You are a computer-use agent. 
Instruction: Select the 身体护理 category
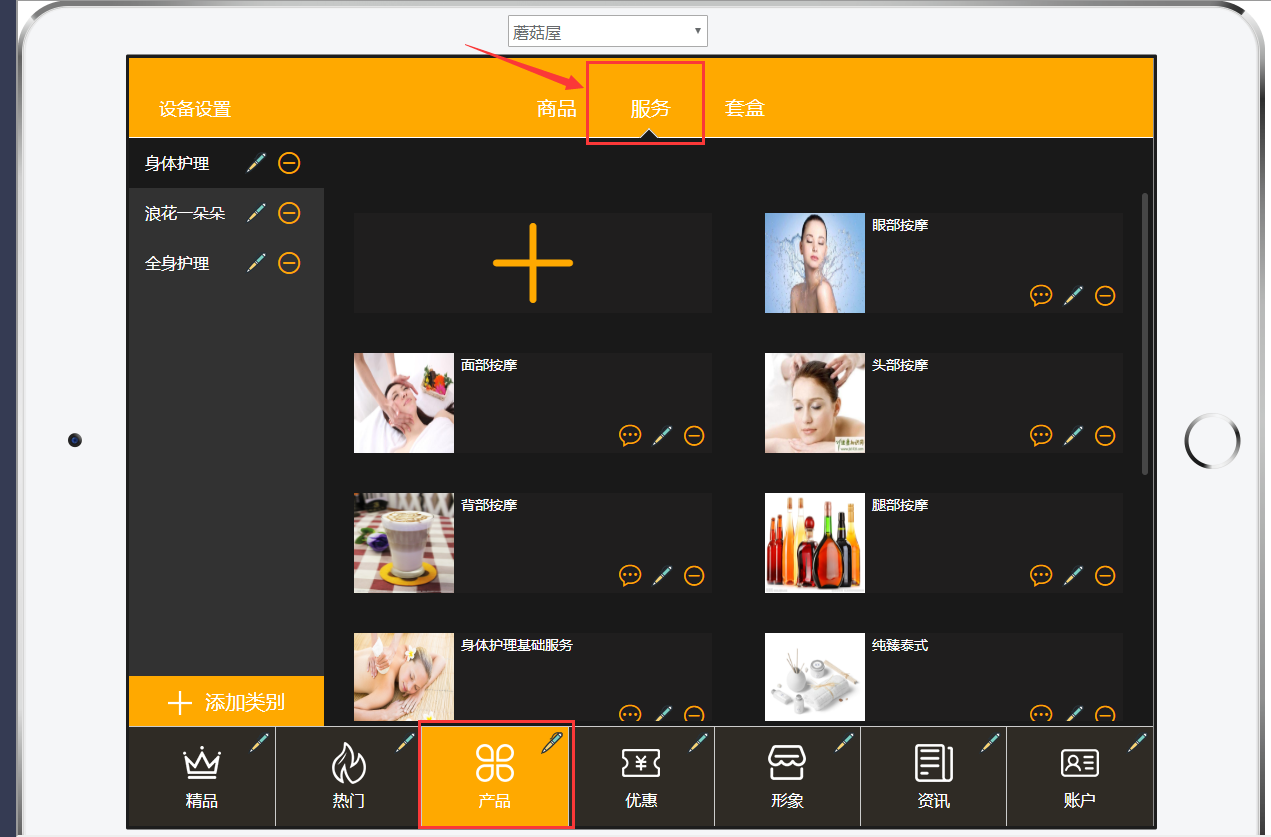pyautogui.click(x=177, y=163)
